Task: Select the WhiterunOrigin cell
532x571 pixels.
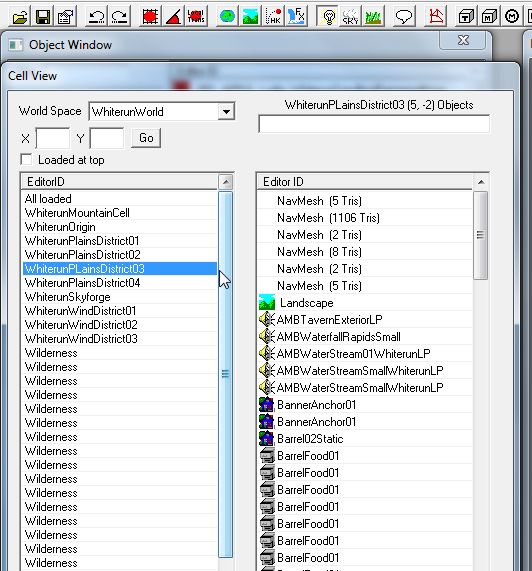Action: pos(119,227)
